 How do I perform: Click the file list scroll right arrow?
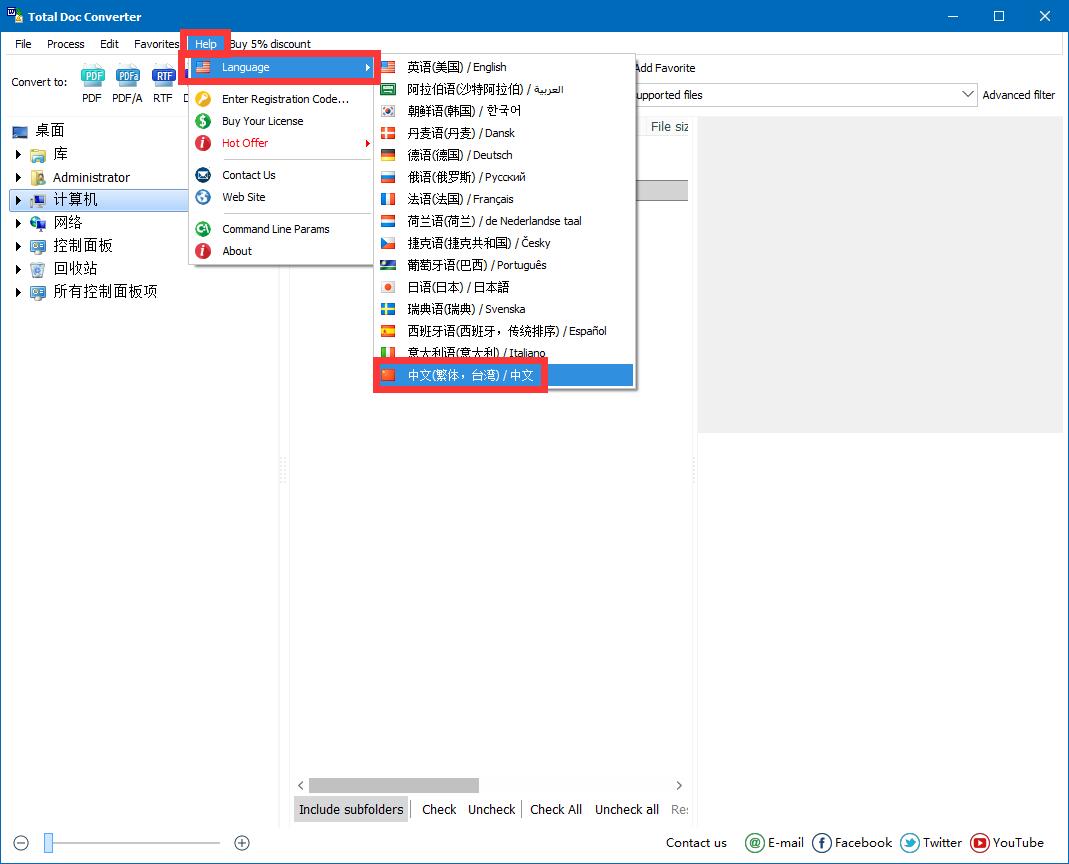coord(678,786)
